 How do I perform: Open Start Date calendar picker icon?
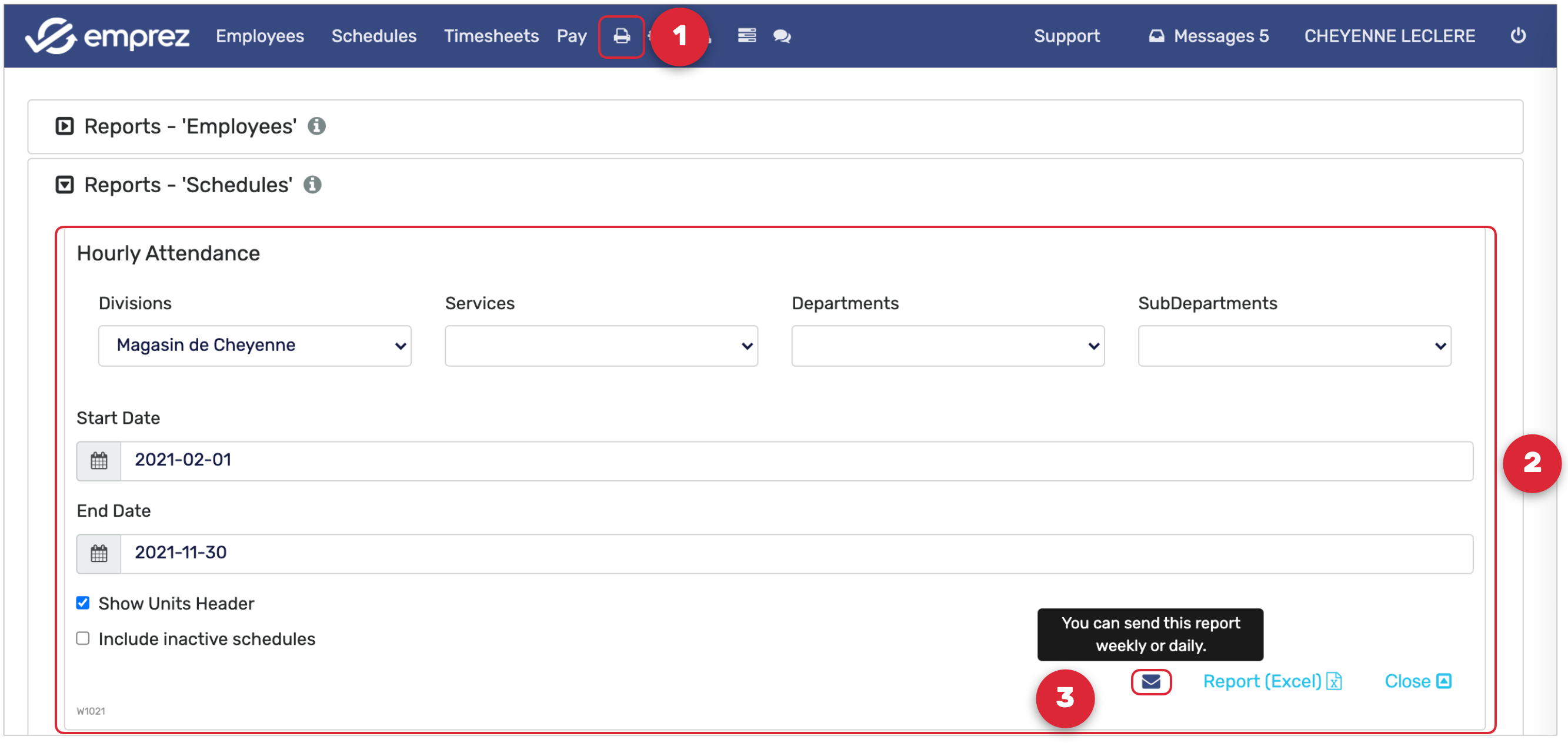[99, 461]
